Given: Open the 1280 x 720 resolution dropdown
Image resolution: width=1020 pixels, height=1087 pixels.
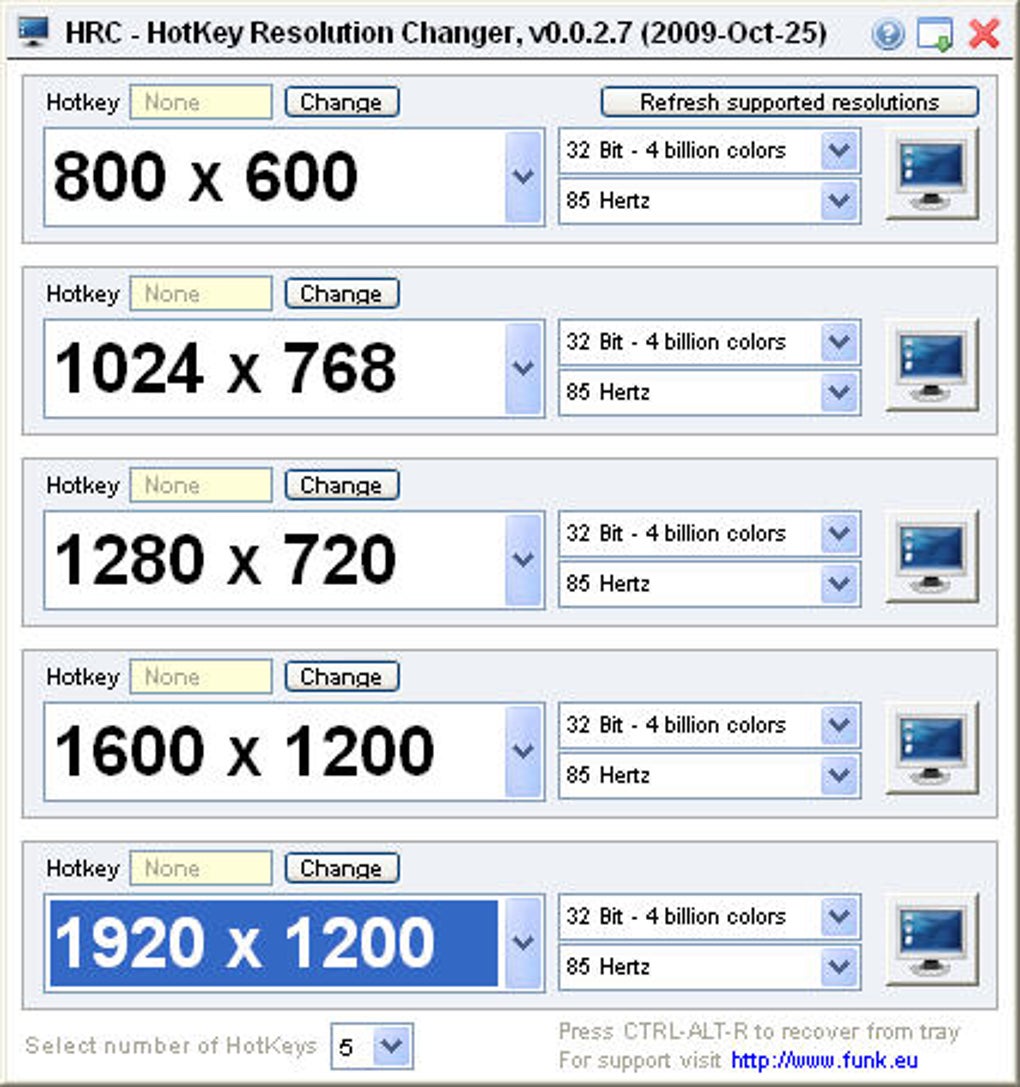Looking at the screenshot, I should click(x=523, y=559).
